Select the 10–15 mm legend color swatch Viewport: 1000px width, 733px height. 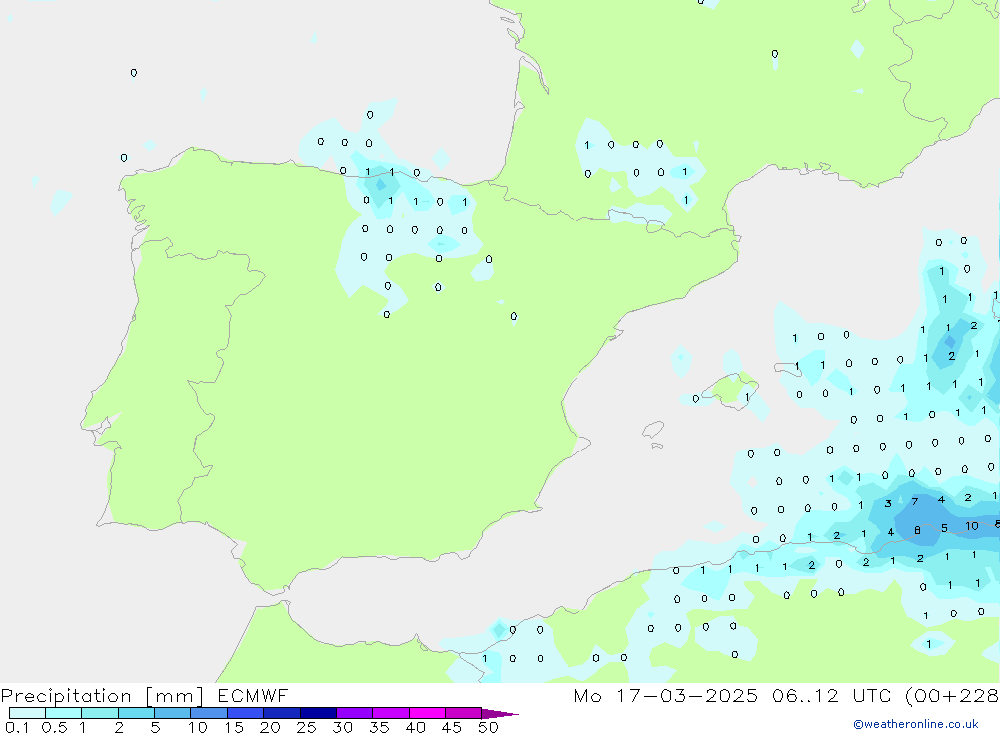(x=209, y=713)
